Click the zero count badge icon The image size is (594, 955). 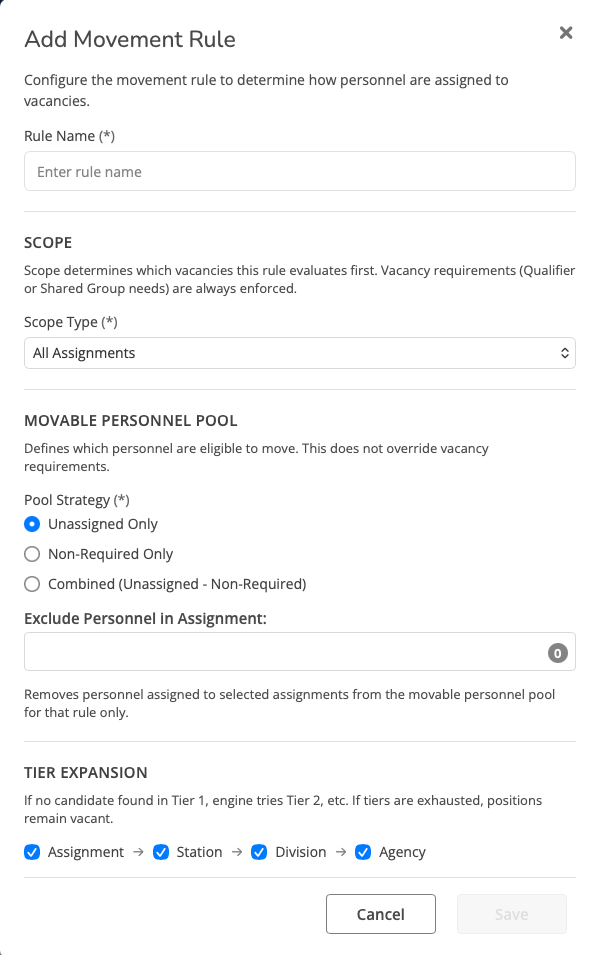click(557, 653)
